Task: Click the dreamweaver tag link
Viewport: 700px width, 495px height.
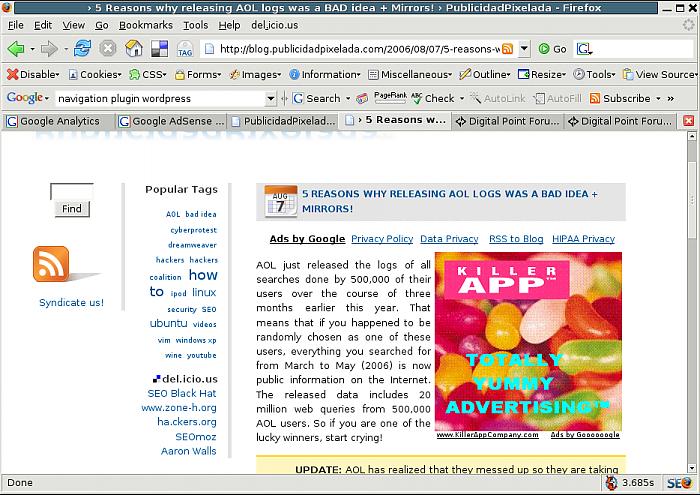Action: point(192,245)
